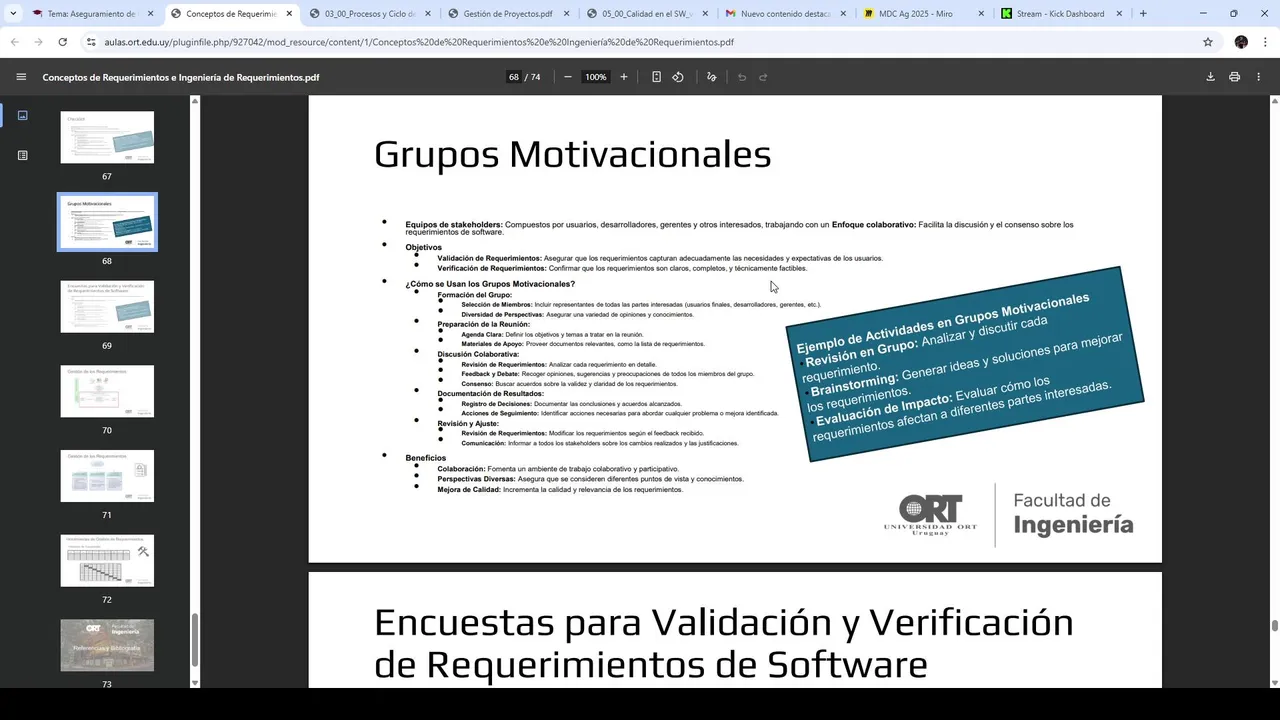Screen dimensions: 1280x720
Task: Switch to 03_00_Procesos y Ciclo tab
Action: (x=369, y=14)
